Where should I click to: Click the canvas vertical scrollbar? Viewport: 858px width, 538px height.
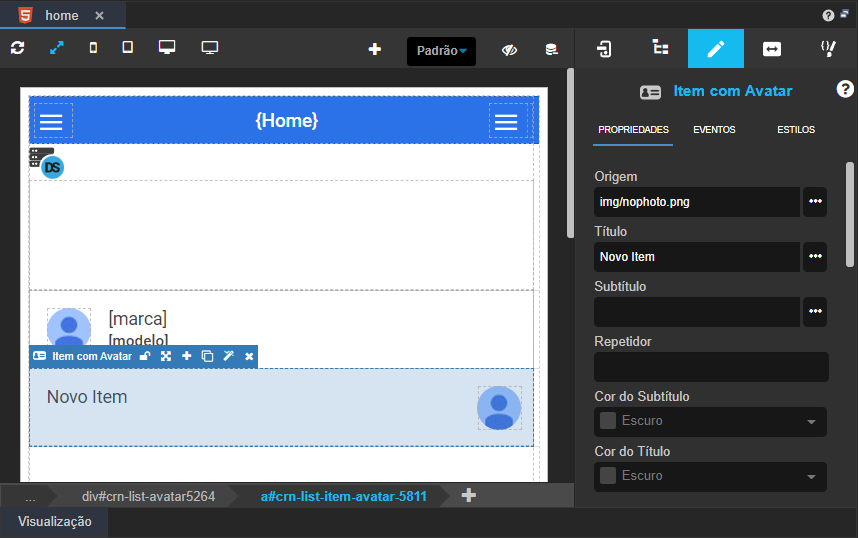point(570,153)
